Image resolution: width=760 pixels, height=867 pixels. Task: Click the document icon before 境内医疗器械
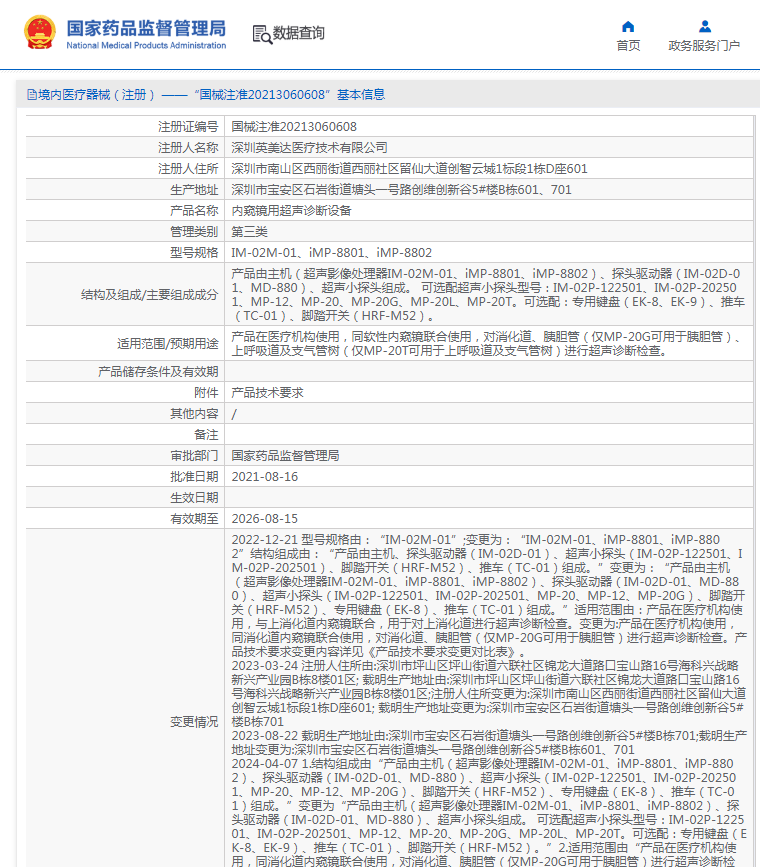32,95
